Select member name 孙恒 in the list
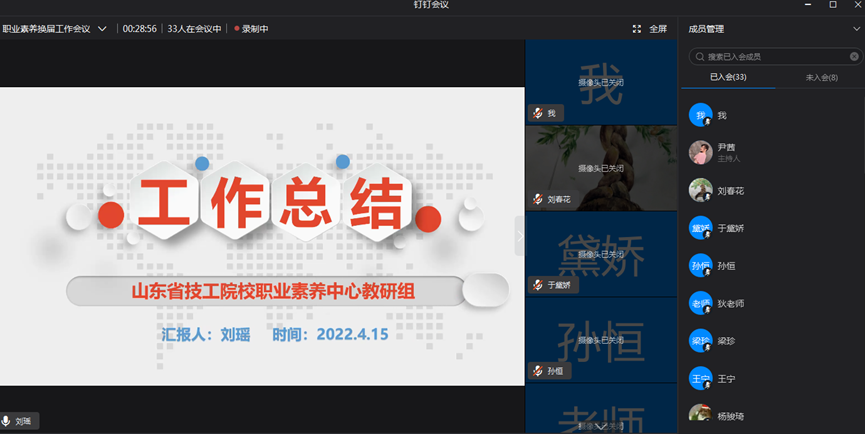This screenshot has height=434, width=865. click(727, 266)
